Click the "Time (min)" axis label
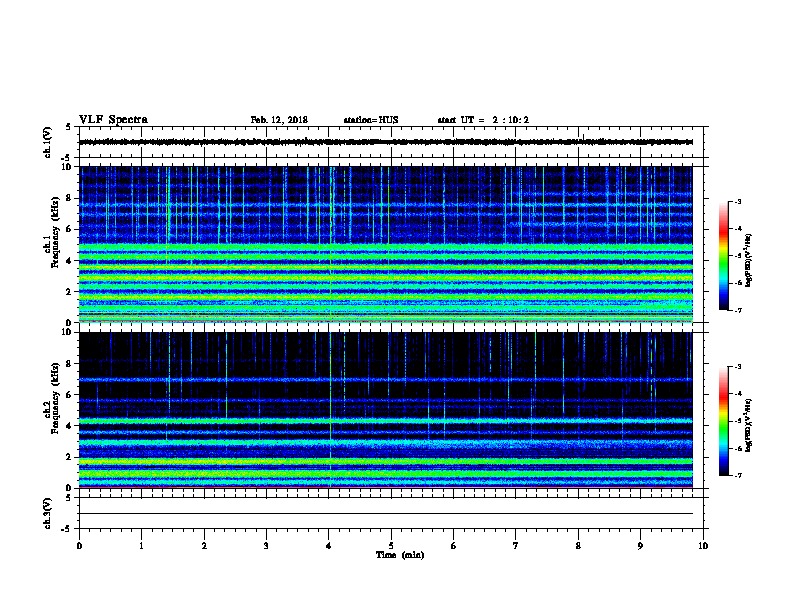This screenshot has width=792, height=612. (400, 555)
